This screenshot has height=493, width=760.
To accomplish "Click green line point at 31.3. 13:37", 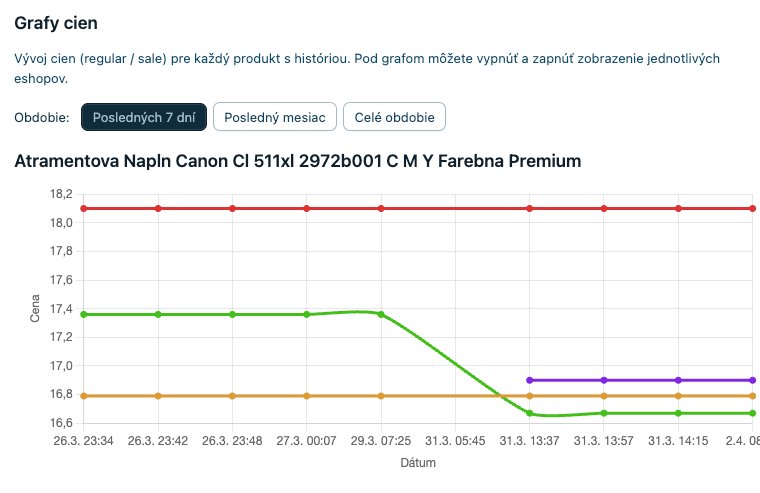I will (x=530, y=413).
